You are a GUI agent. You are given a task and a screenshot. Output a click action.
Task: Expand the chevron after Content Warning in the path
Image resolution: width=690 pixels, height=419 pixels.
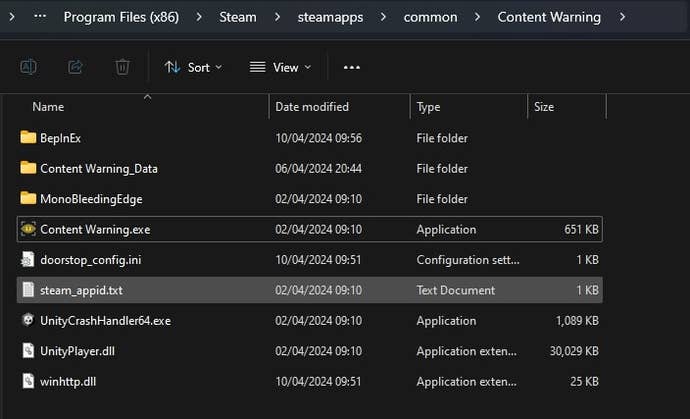pos(622,17)
